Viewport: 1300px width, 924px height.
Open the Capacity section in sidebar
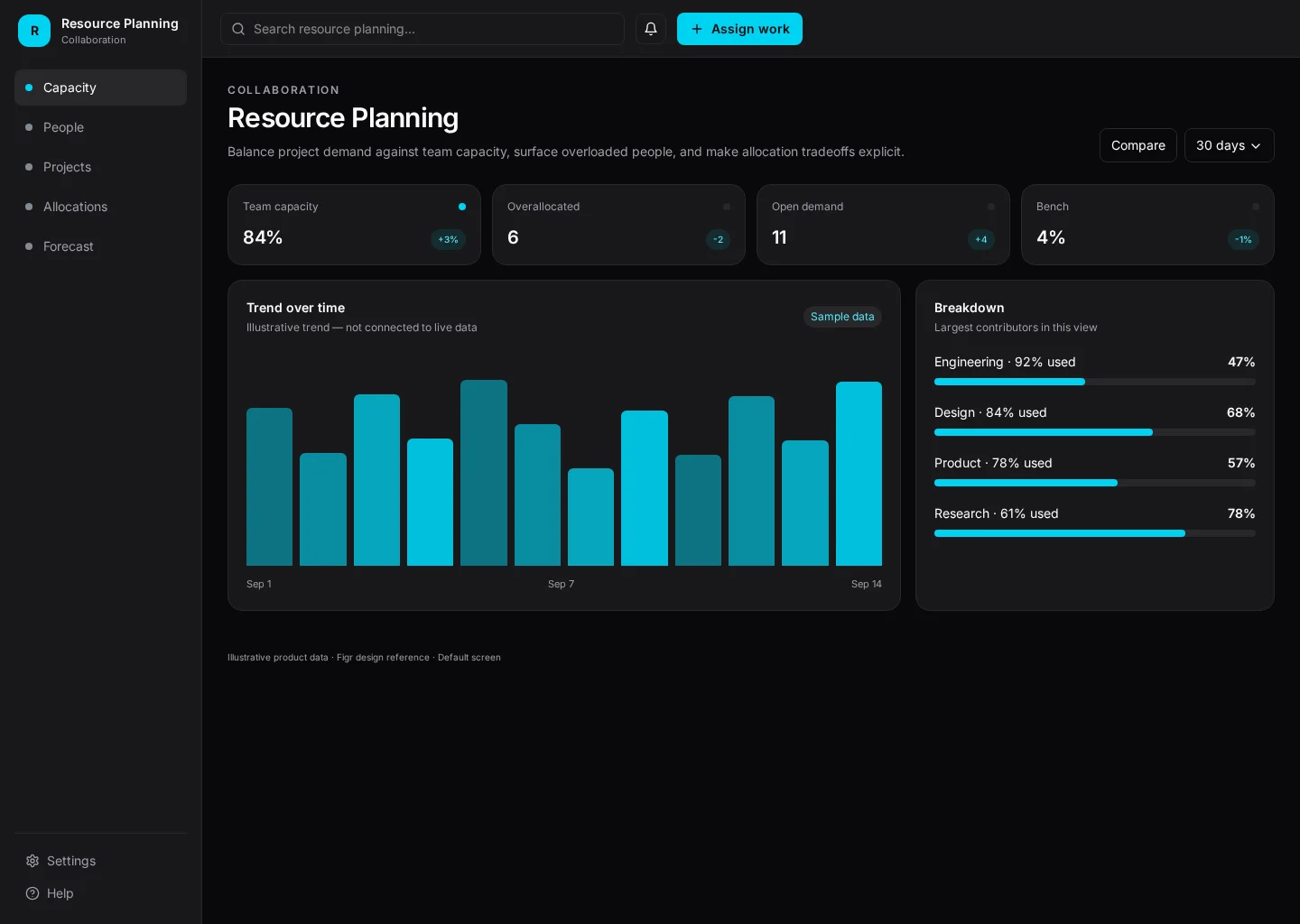(100, 88)
